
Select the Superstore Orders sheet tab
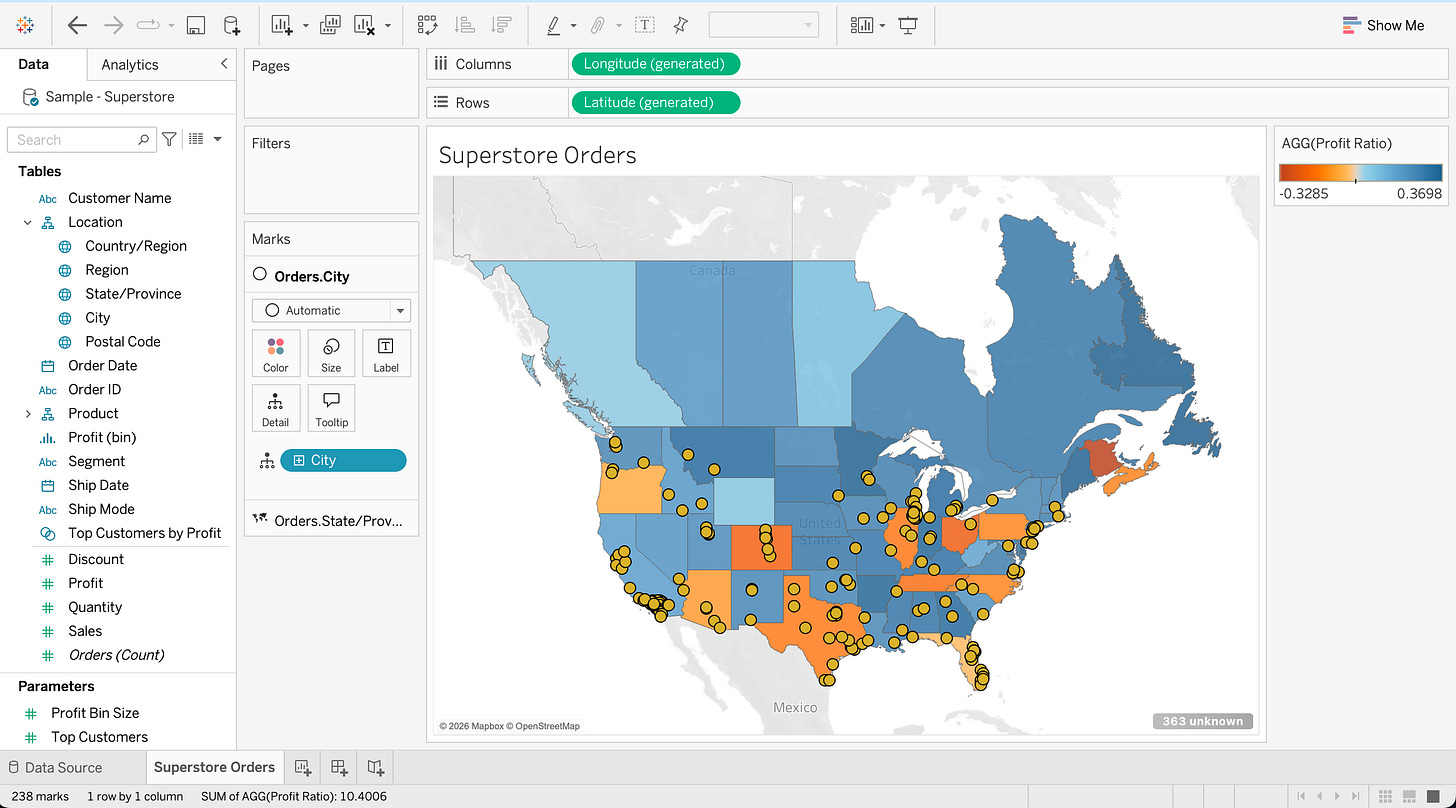[214, 768]
